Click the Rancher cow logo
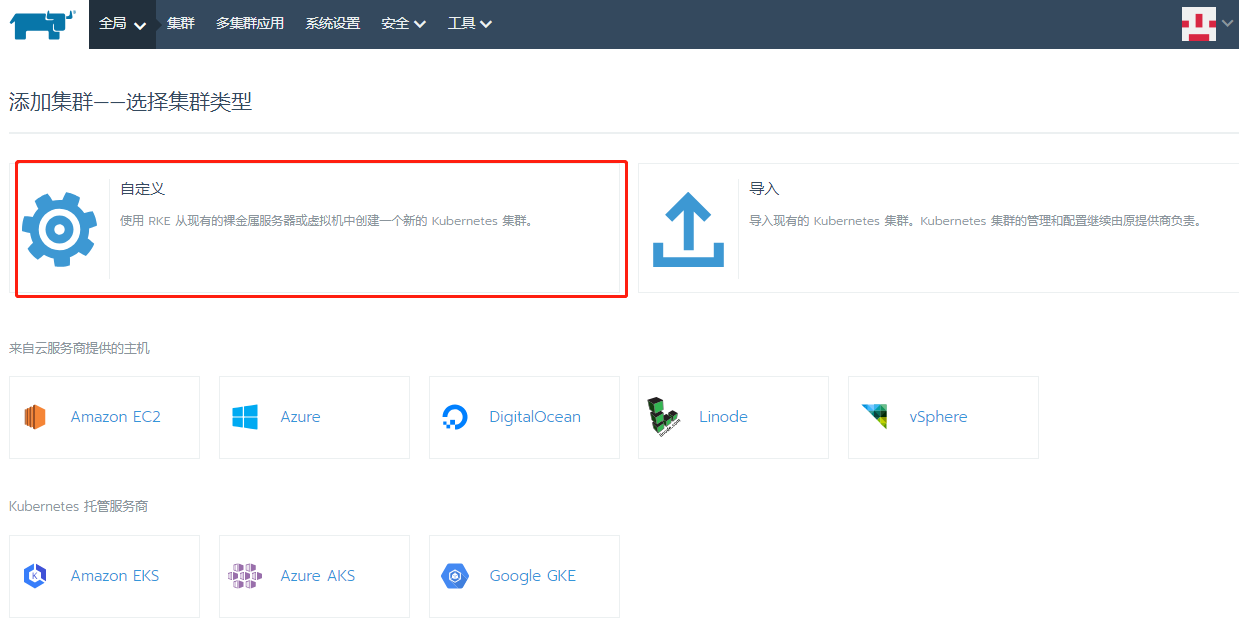 click(x=43, y=24)
